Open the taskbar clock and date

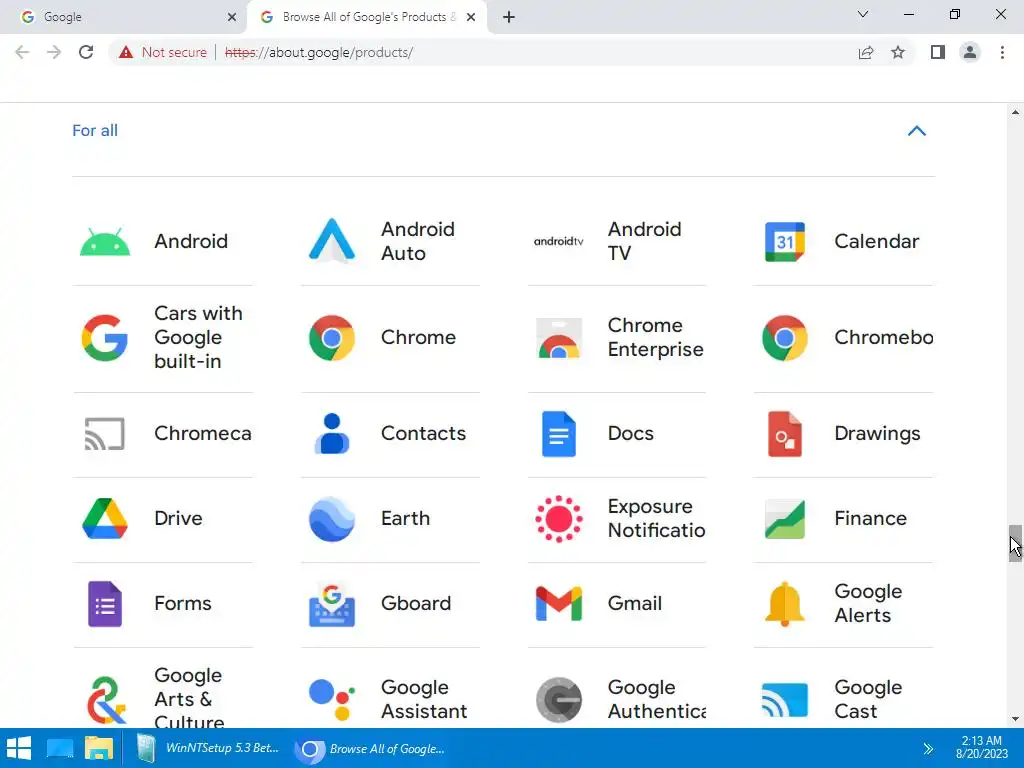[x=982, y=747]
